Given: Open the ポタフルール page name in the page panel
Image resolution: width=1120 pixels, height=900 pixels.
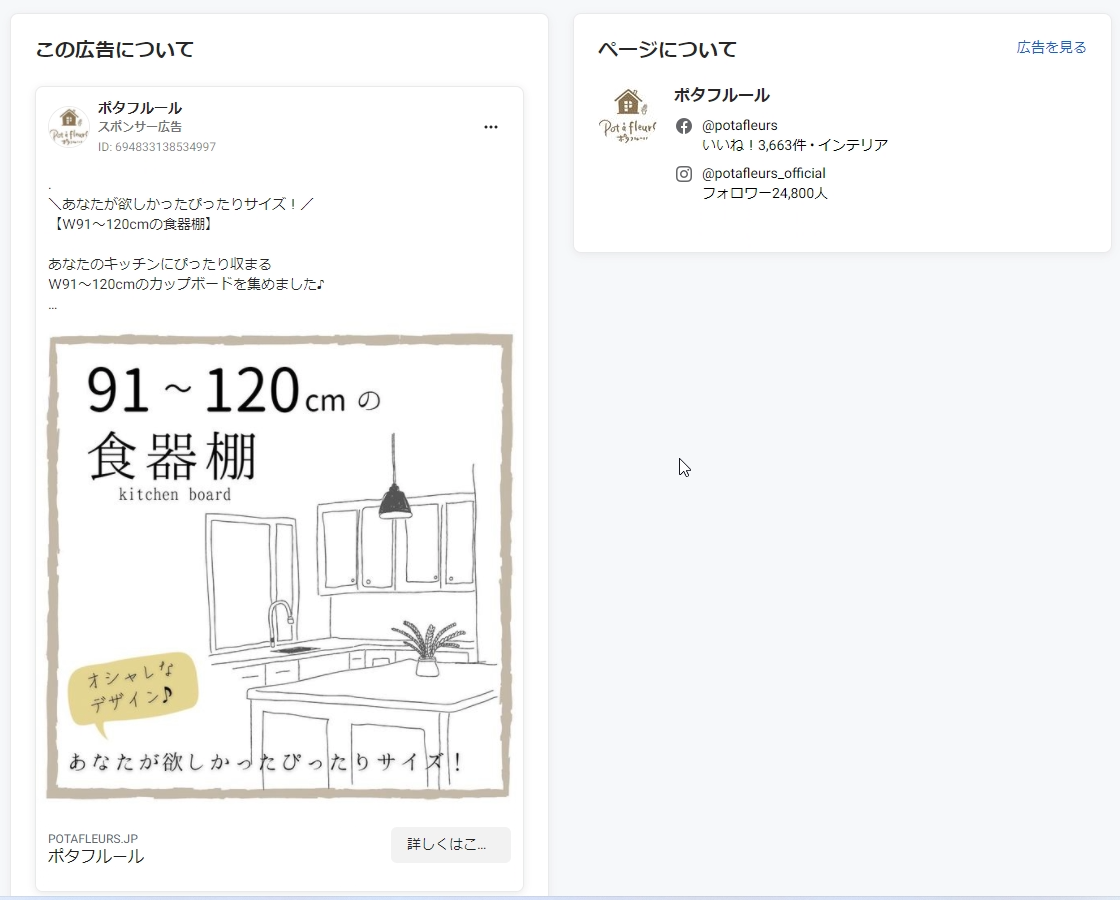Looking at the screenshot, I should coord(721,95).
